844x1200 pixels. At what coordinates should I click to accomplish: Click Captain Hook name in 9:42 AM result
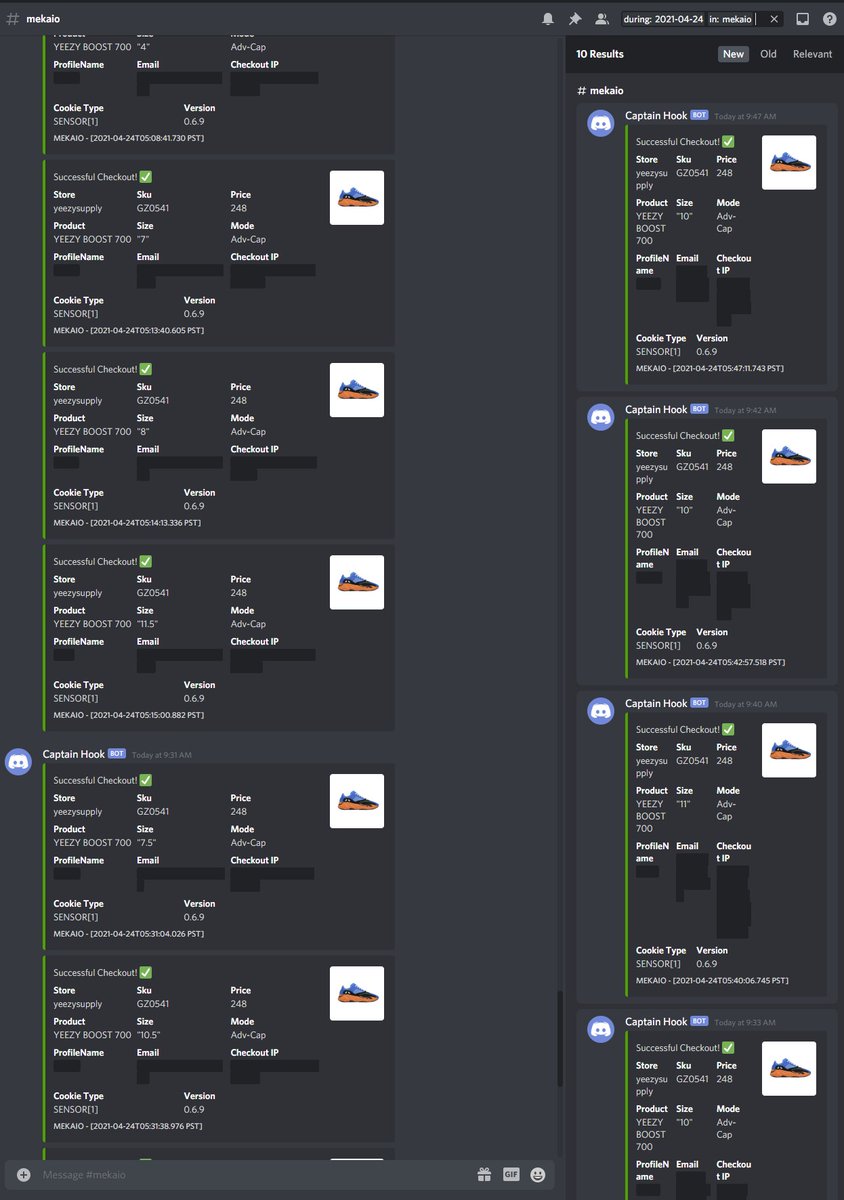656,410
